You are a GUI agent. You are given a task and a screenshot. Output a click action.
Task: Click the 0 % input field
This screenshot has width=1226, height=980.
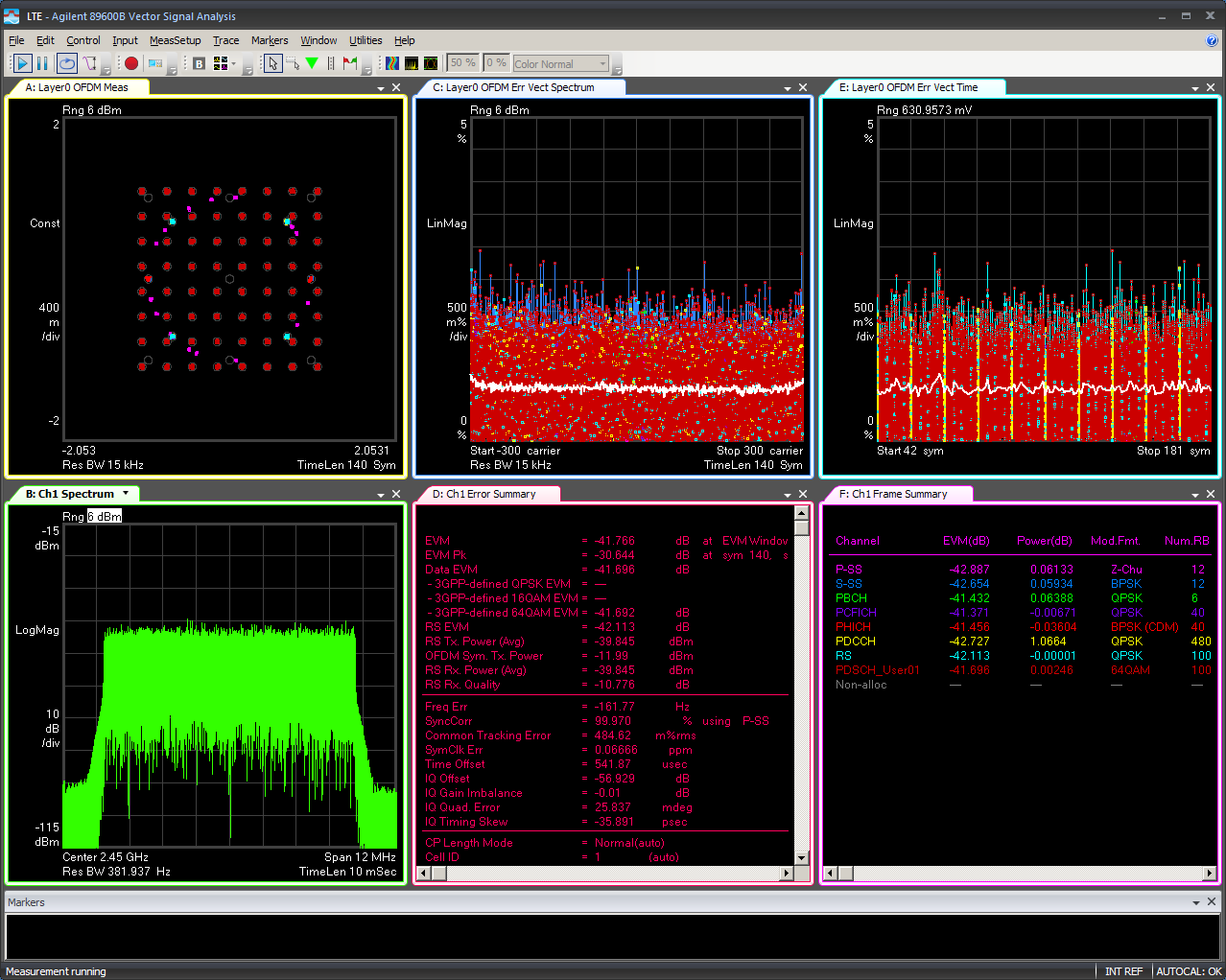pos(496,63)
